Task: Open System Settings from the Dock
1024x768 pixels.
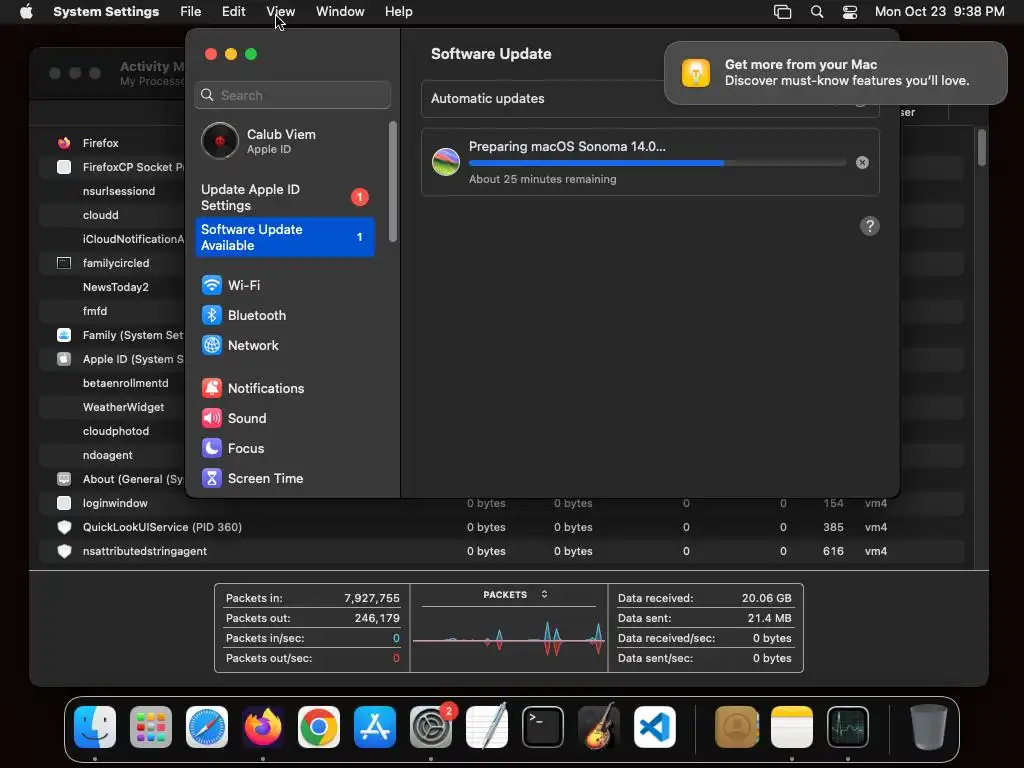Action: [x=431, y=727]
